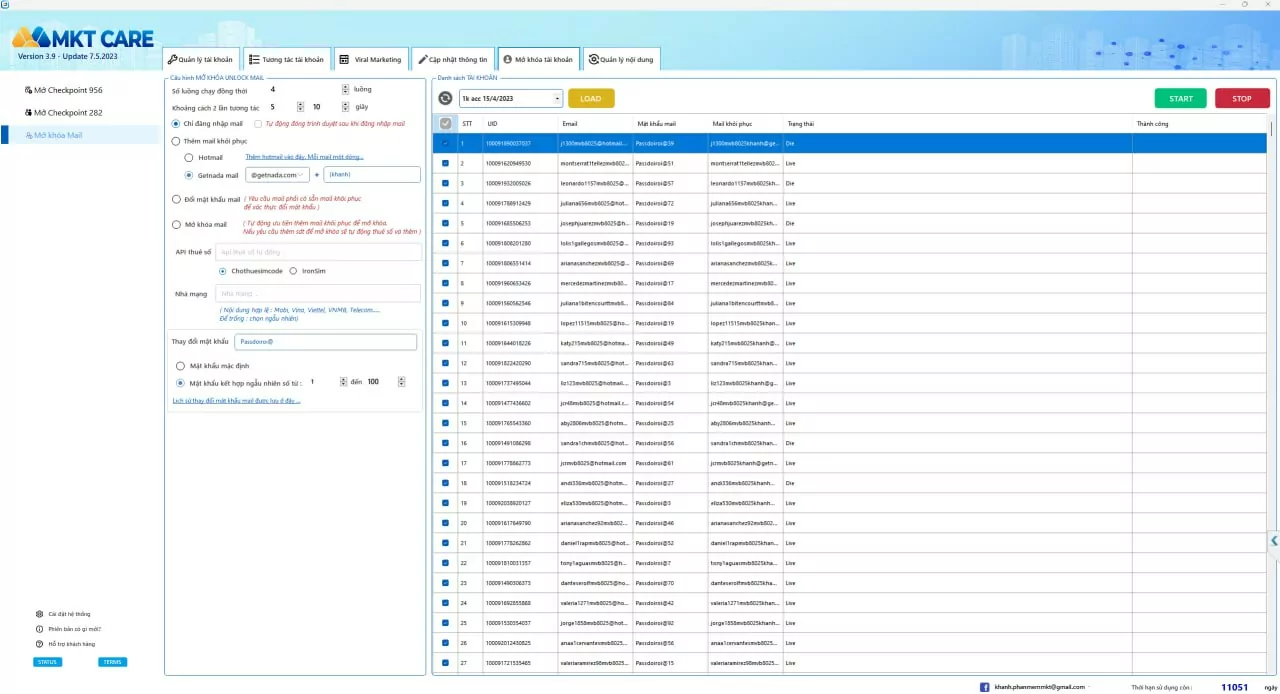Click the key icon of Mở khóa Mail
The height and width of the screenshot is (694, 1280).
pyautogui.click(x=28, y=135)
